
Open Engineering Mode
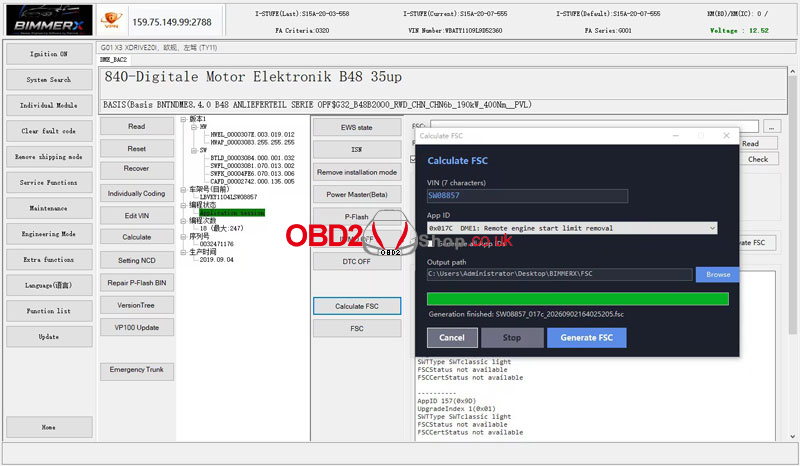49,234
